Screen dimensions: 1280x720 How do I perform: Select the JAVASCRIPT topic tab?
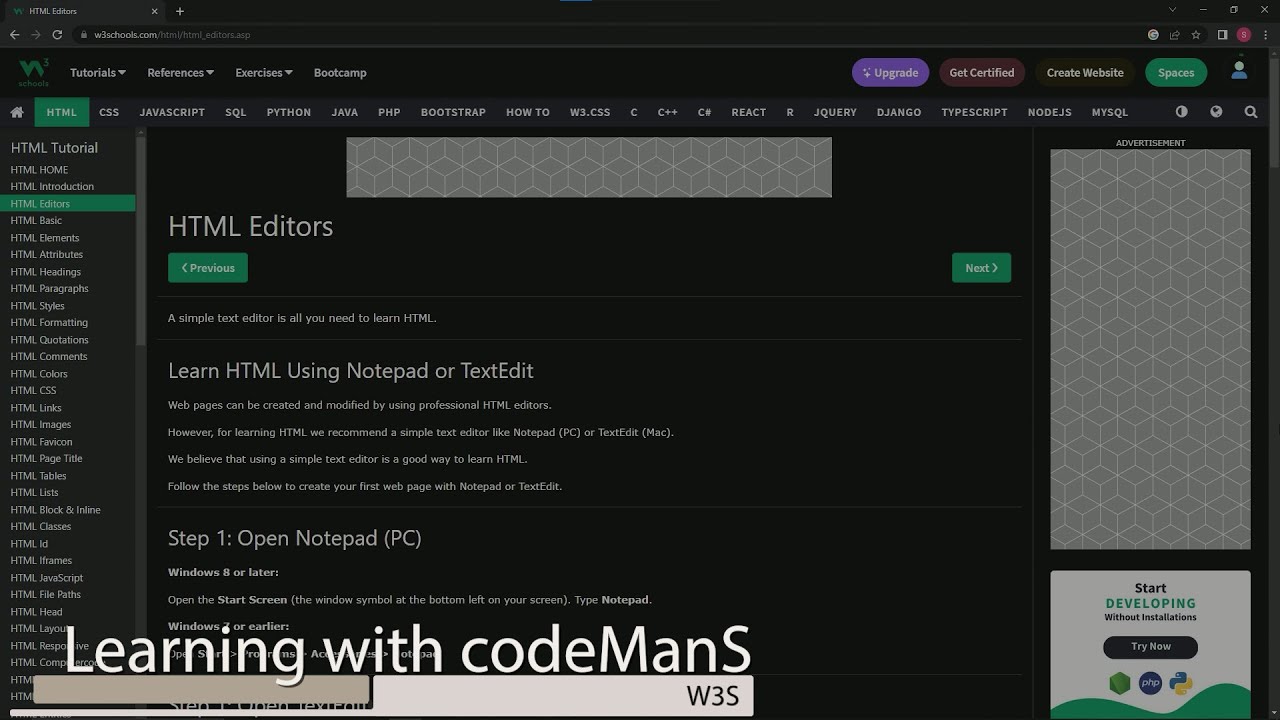(x=172, y=112)
